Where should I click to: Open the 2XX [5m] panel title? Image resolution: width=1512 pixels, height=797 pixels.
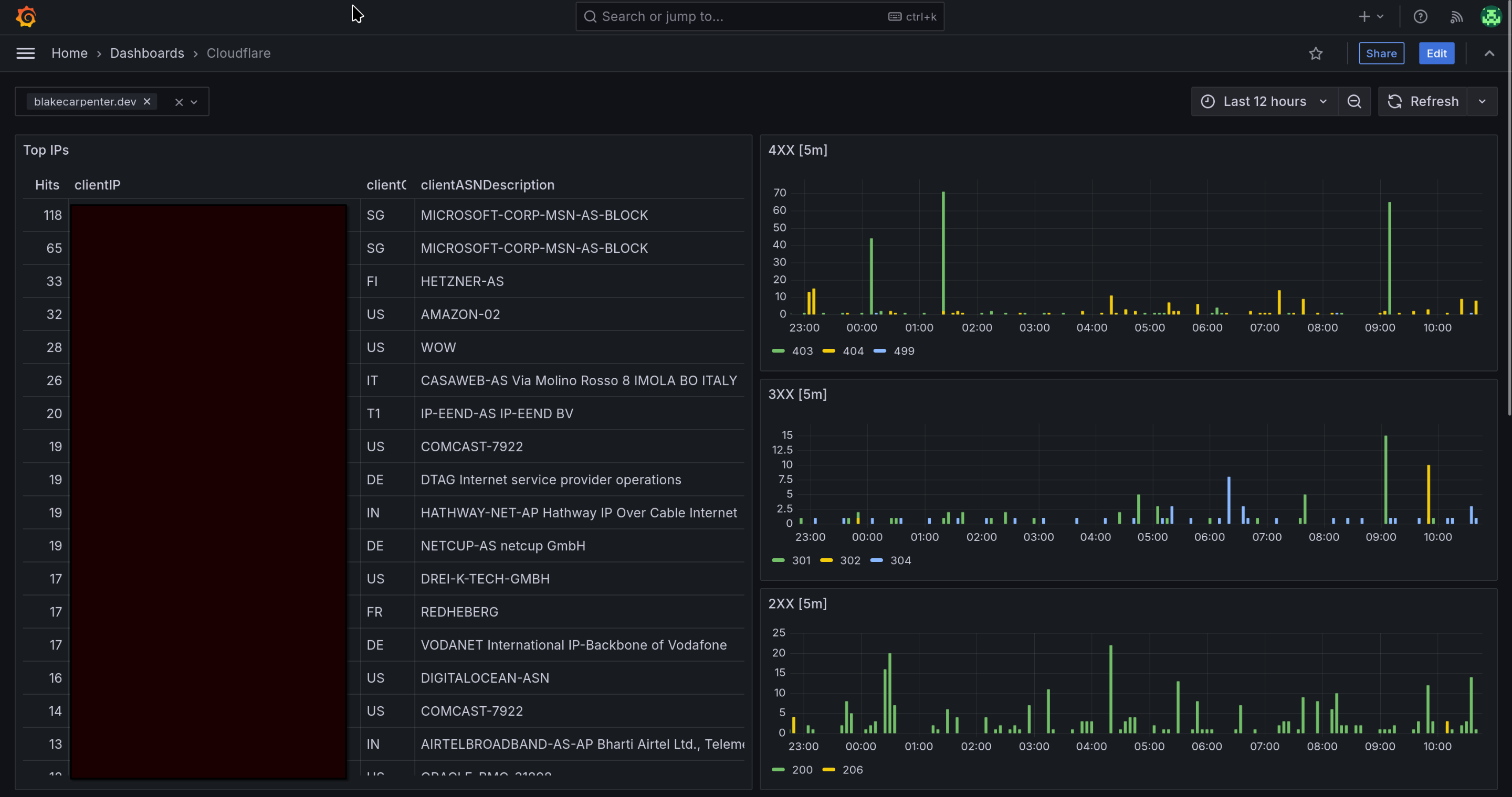[x=797, y=603]
